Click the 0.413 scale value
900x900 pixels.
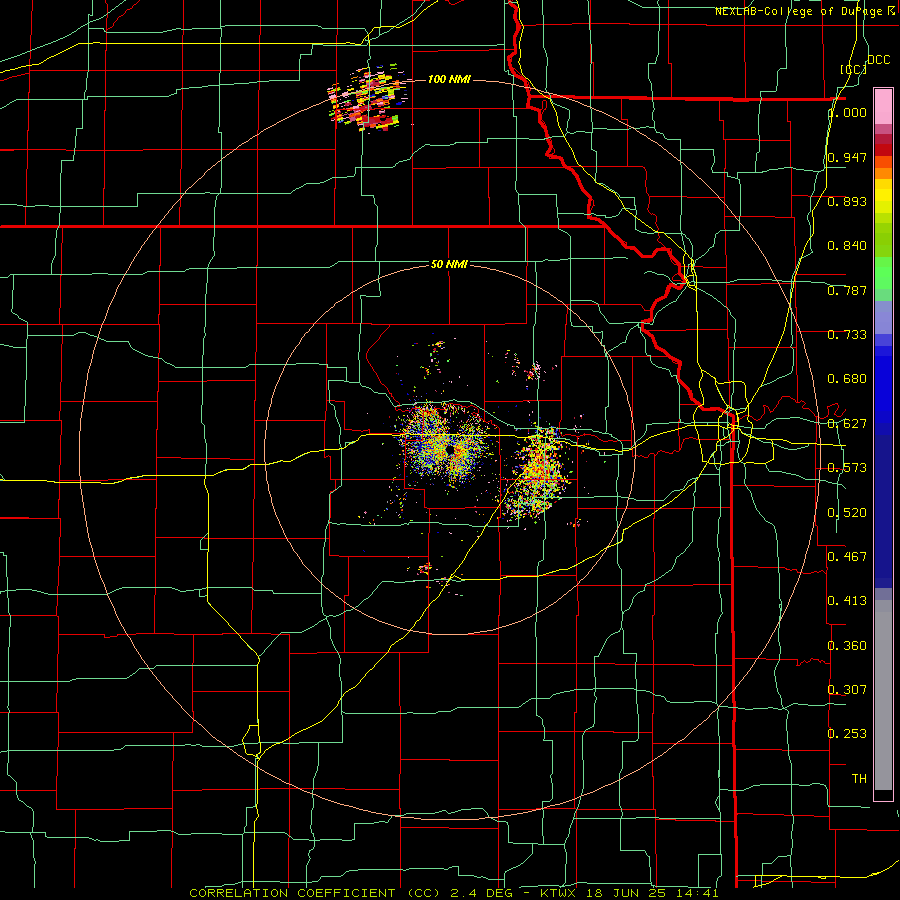click(847, 601)
